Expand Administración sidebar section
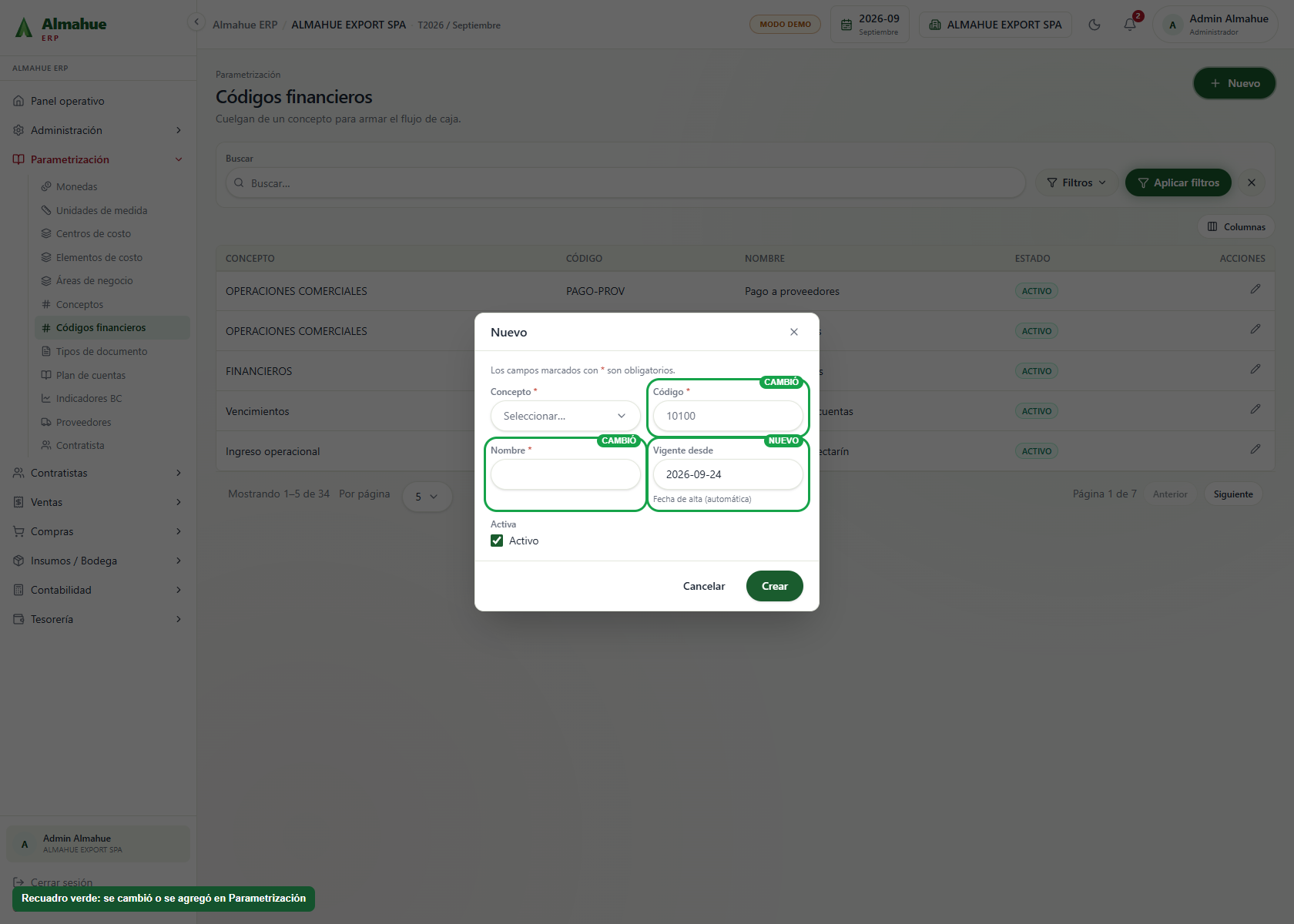1294x924 pixels. (98, 130)
